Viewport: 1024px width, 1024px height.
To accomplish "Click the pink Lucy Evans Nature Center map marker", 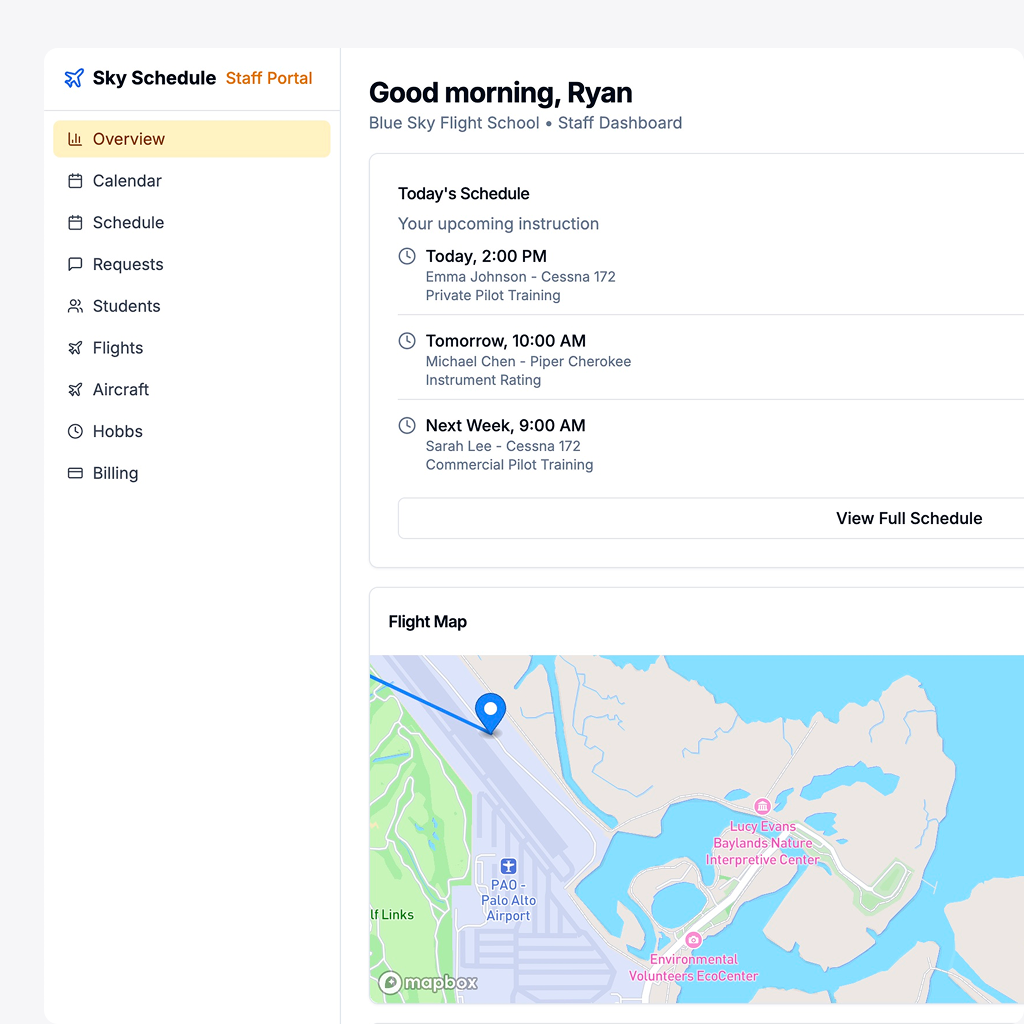I will tap(762, 806).
